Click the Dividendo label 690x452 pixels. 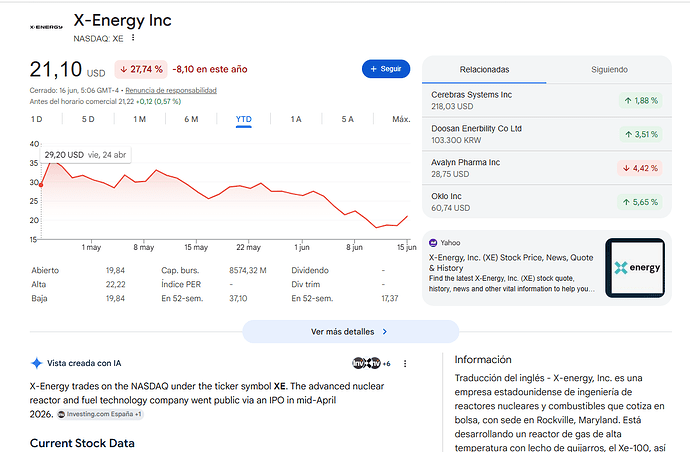pyautogui.click(x=310, y=270)
